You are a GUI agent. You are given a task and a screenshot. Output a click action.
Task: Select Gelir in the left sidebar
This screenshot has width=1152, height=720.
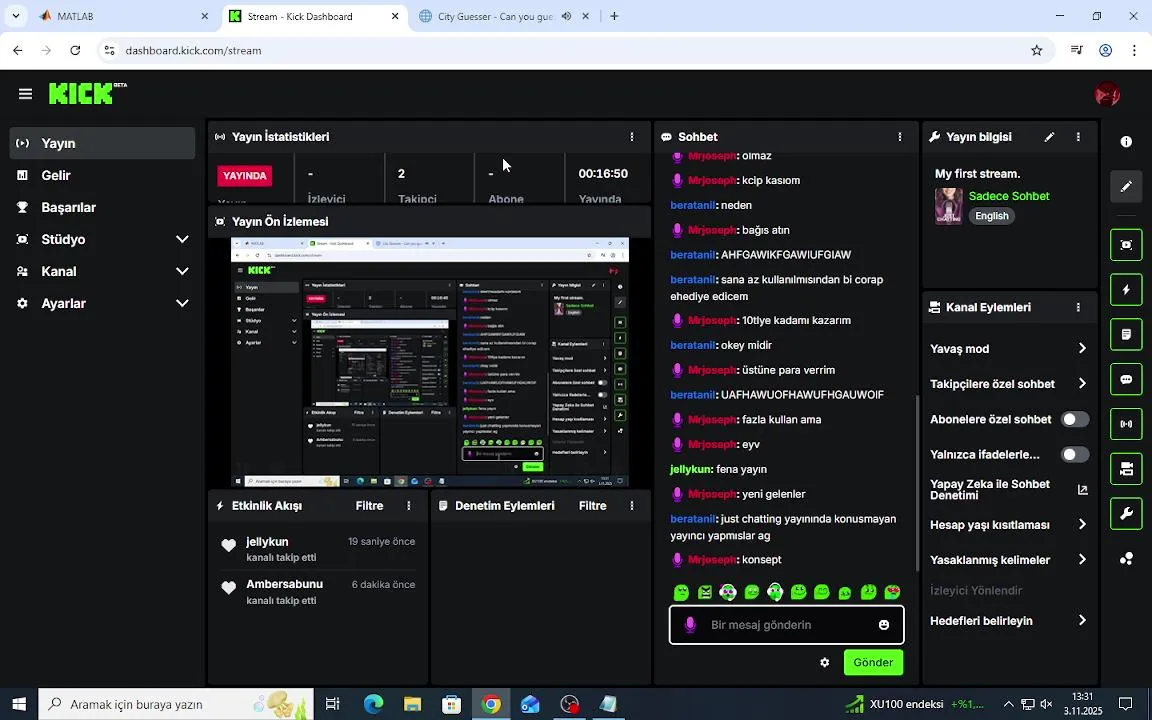pyautogui.click(x=102, y=175)
